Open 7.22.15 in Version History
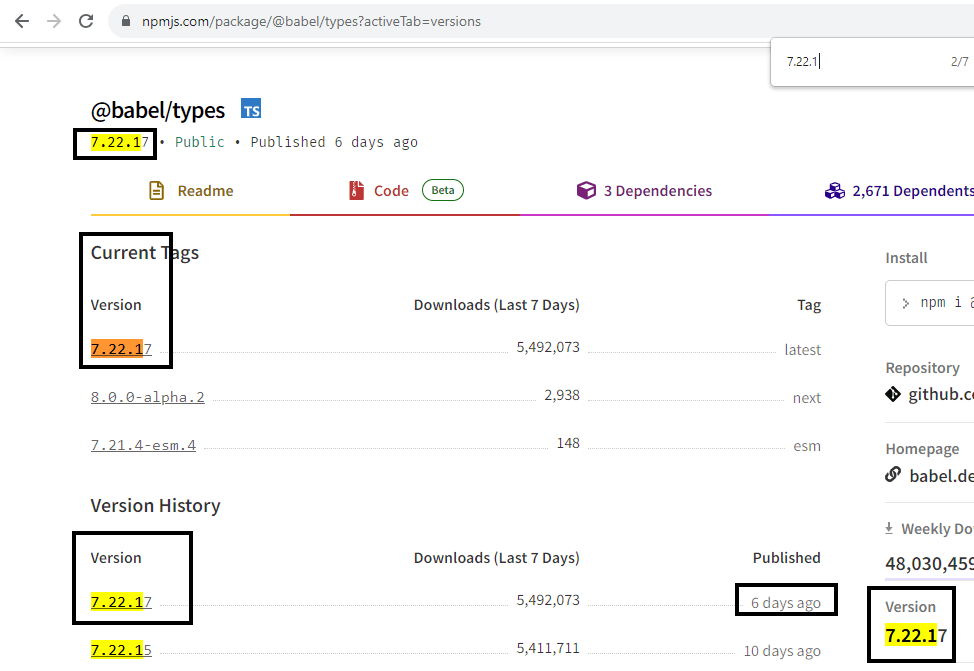 click(x=121, y=650)
